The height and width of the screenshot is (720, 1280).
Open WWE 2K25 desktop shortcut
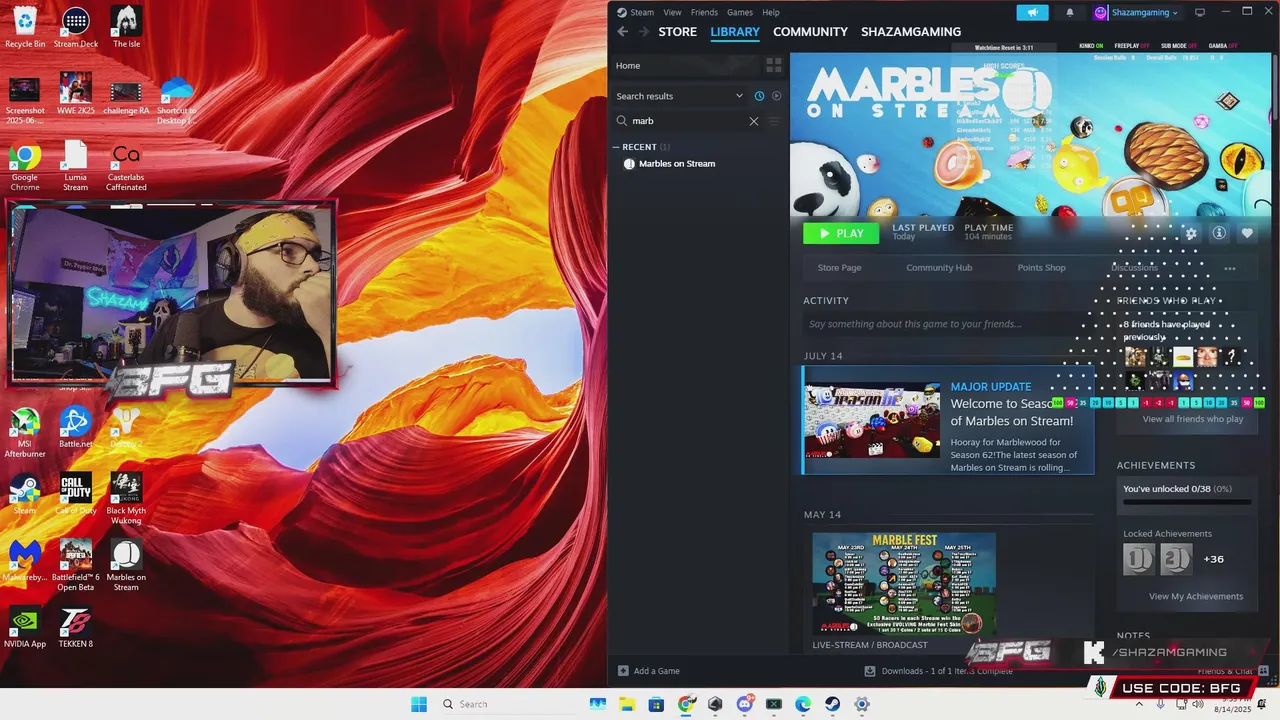pyautogui.click(x=76, y=94)
